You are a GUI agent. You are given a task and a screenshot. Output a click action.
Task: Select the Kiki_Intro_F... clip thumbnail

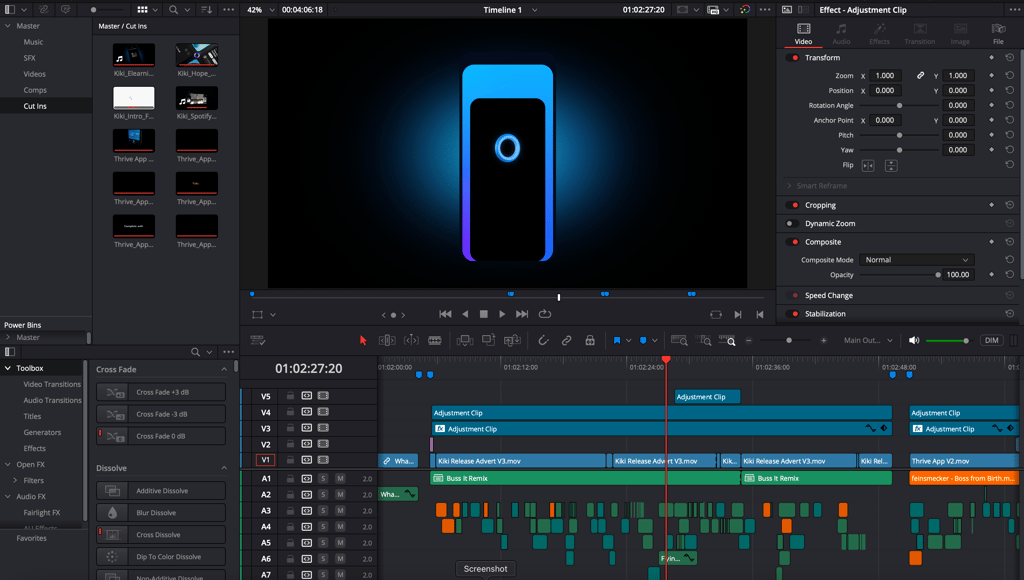point(134,98)
